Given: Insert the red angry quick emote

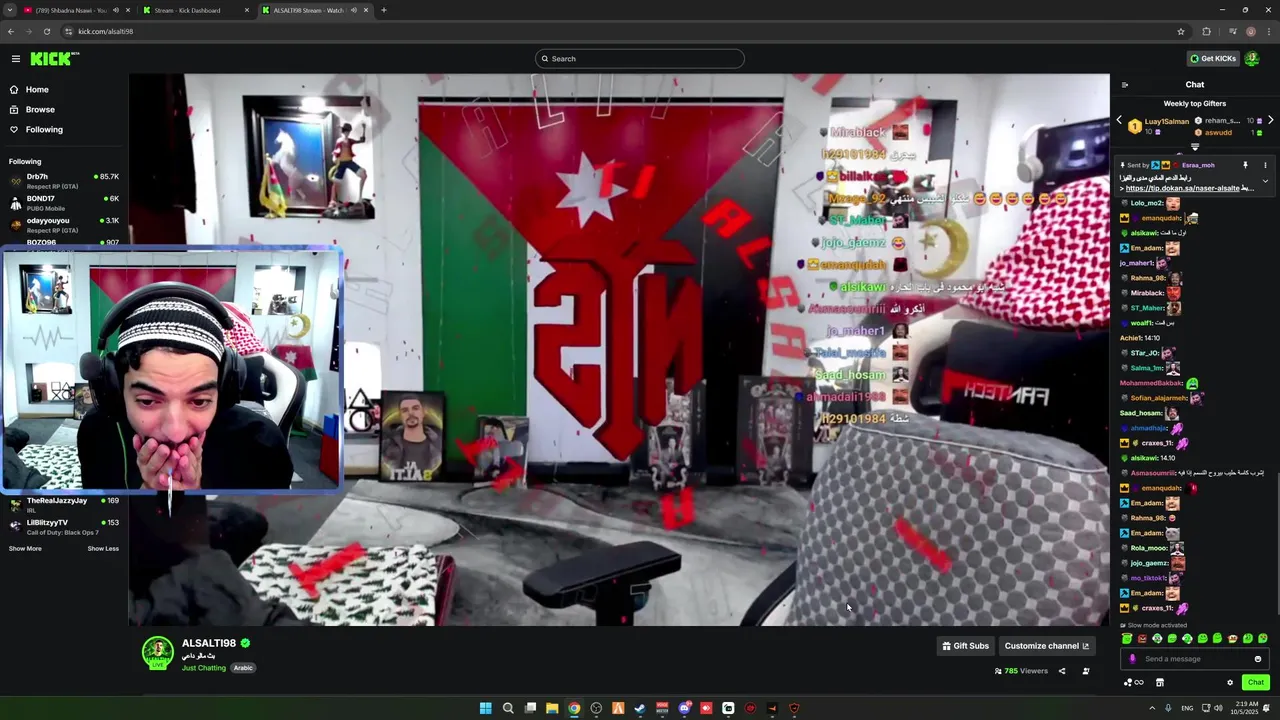Looking at the screenshot, I should [1142, 639].
